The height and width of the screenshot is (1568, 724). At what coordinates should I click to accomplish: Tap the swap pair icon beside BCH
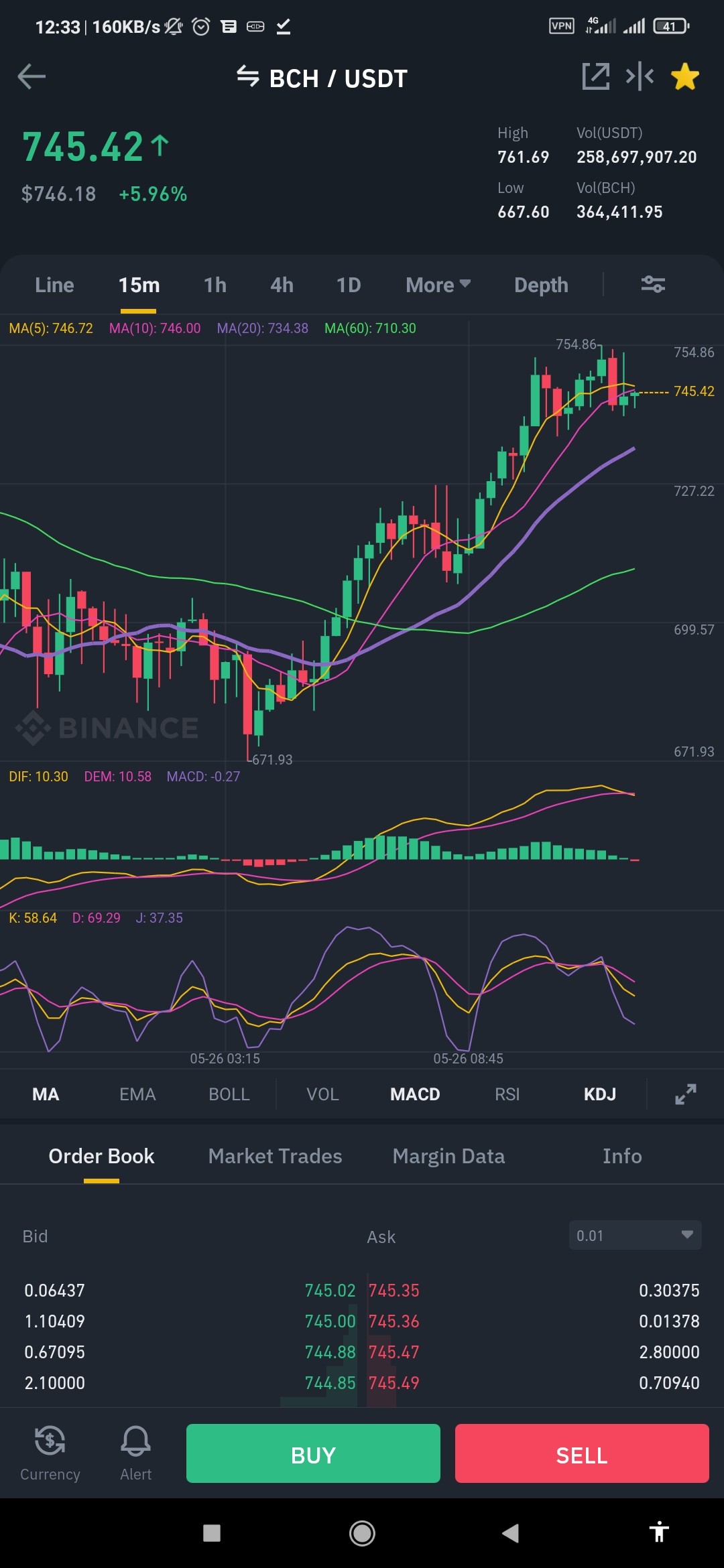pos(248,77)
